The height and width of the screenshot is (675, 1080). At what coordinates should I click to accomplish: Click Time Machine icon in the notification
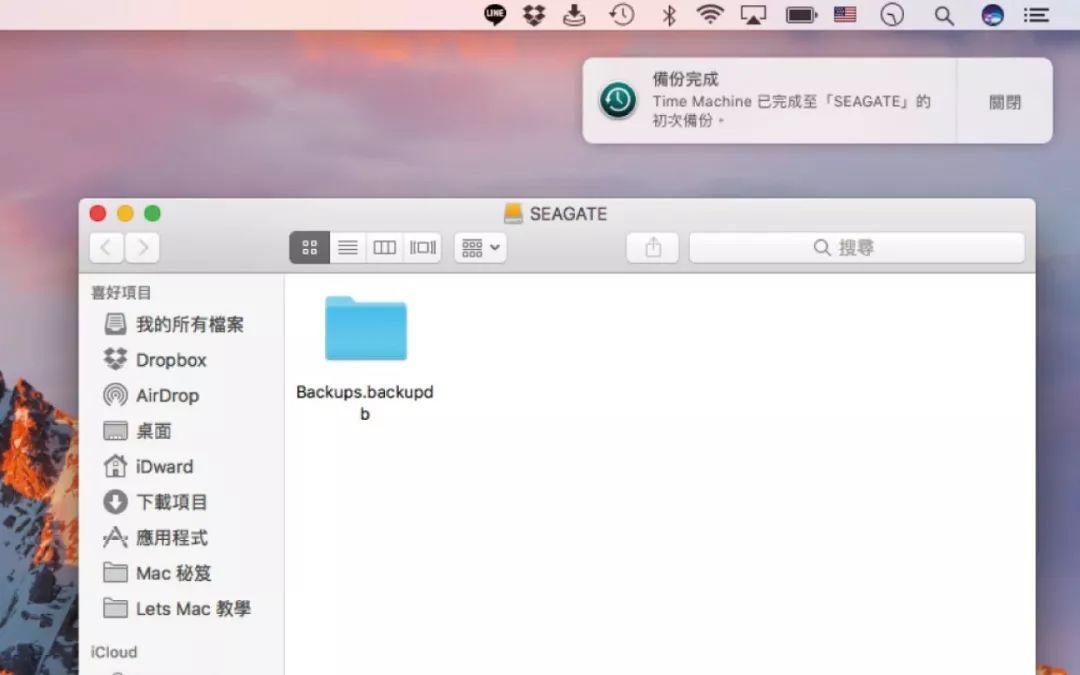pos(618,101)
